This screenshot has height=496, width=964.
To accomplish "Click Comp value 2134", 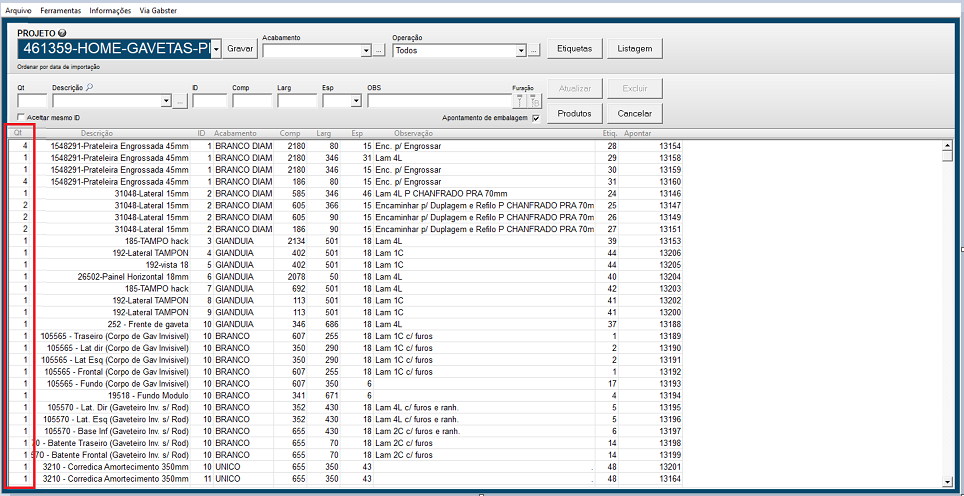I will [x=296, y=242].
